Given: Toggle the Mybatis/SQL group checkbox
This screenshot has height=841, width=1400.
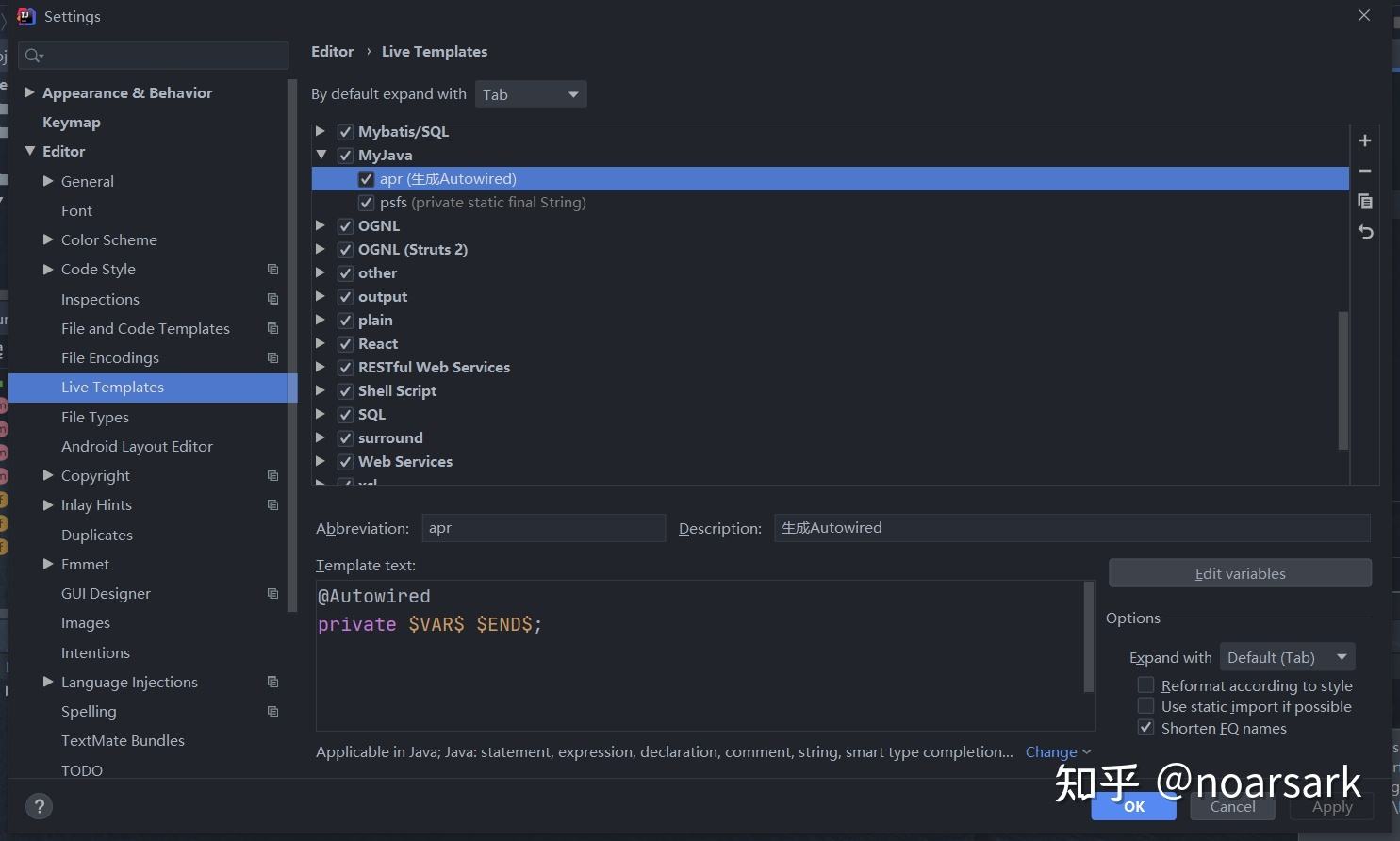Looking at the screenshot, I should click(x=345, y=132).
